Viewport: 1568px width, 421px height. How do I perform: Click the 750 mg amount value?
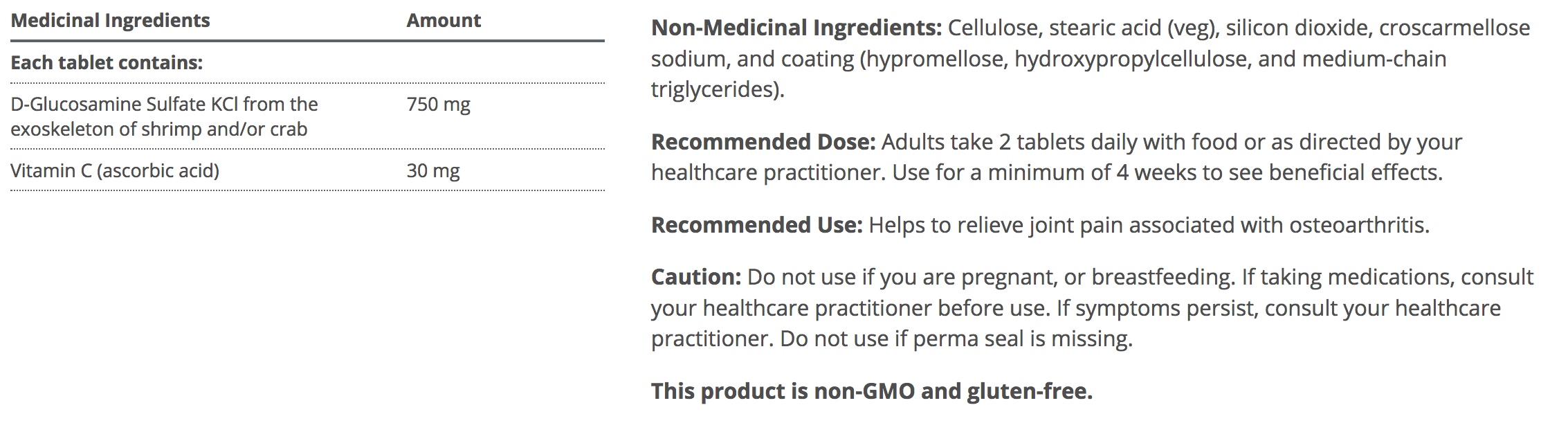tap(438, 105)
